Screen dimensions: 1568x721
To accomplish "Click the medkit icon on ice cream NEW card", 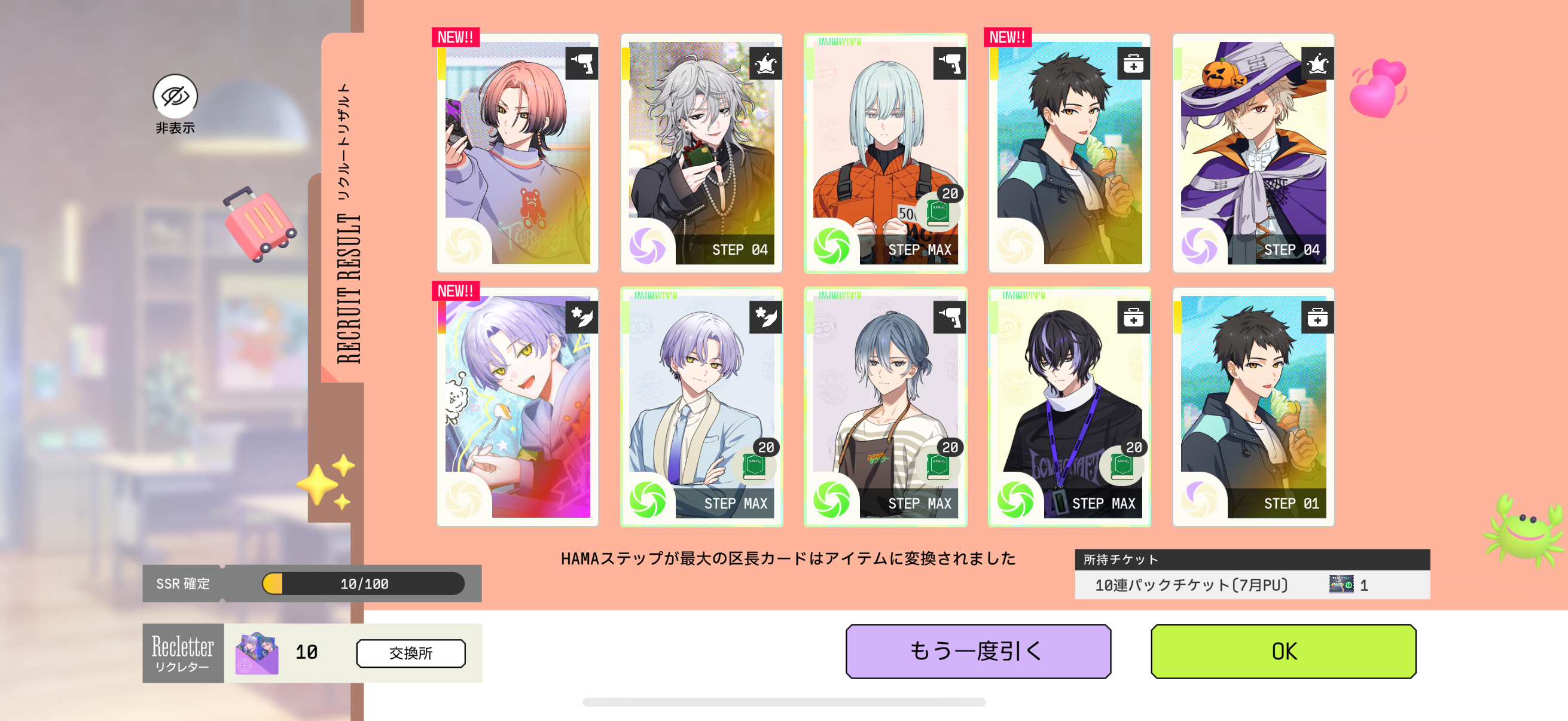I will coord(1133,63).
